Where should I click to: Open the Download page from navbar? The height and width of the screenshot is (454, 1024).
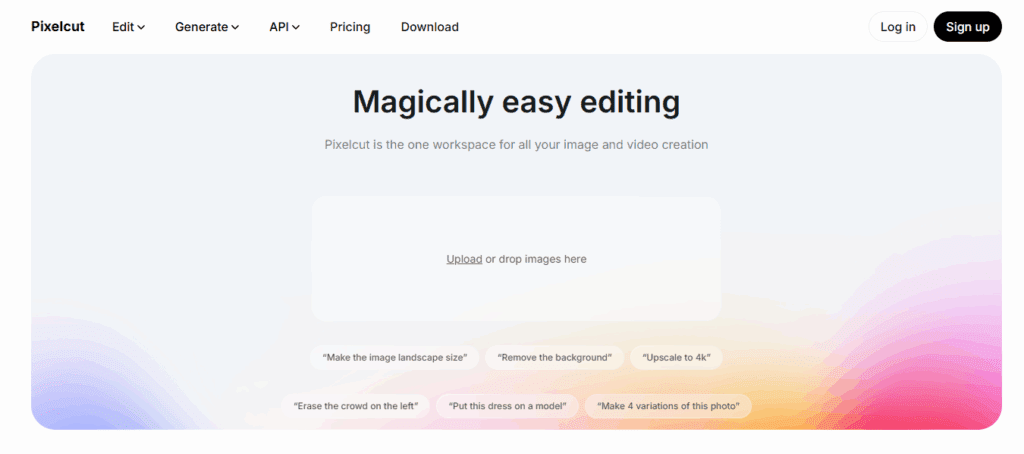(x=430, y=27)
